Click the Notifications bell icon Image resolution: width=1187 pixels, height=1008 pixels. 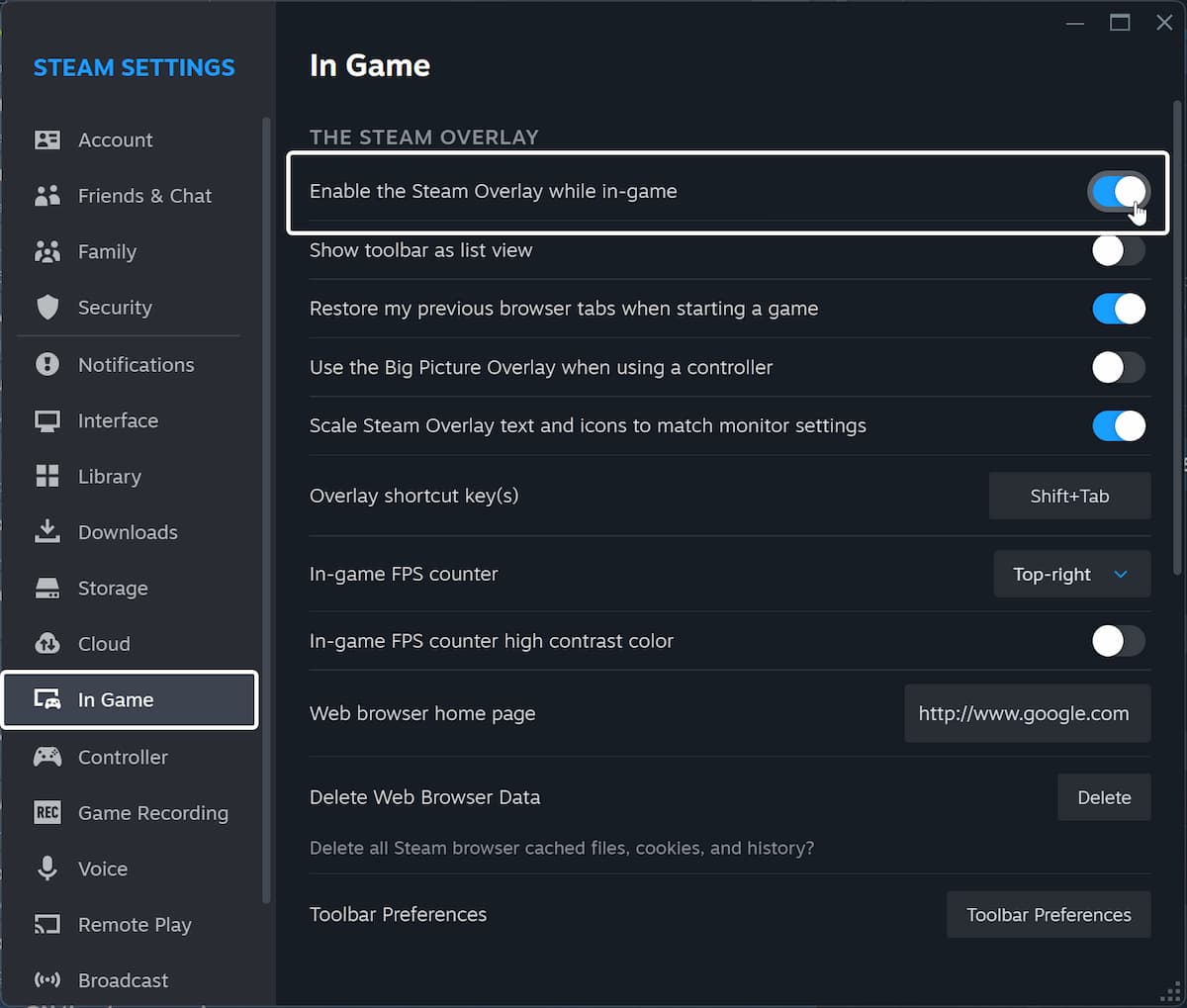tap(47, 364)
